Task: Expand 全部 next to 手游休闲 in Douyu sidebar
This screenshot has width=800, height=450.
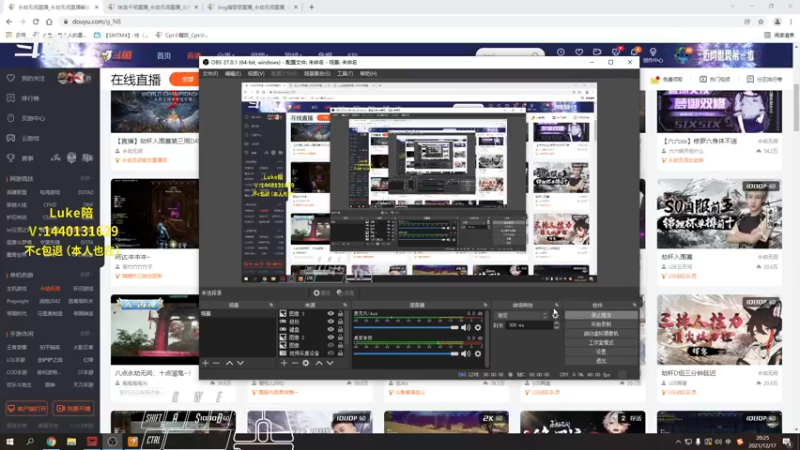Action: (x=86, y=333)
